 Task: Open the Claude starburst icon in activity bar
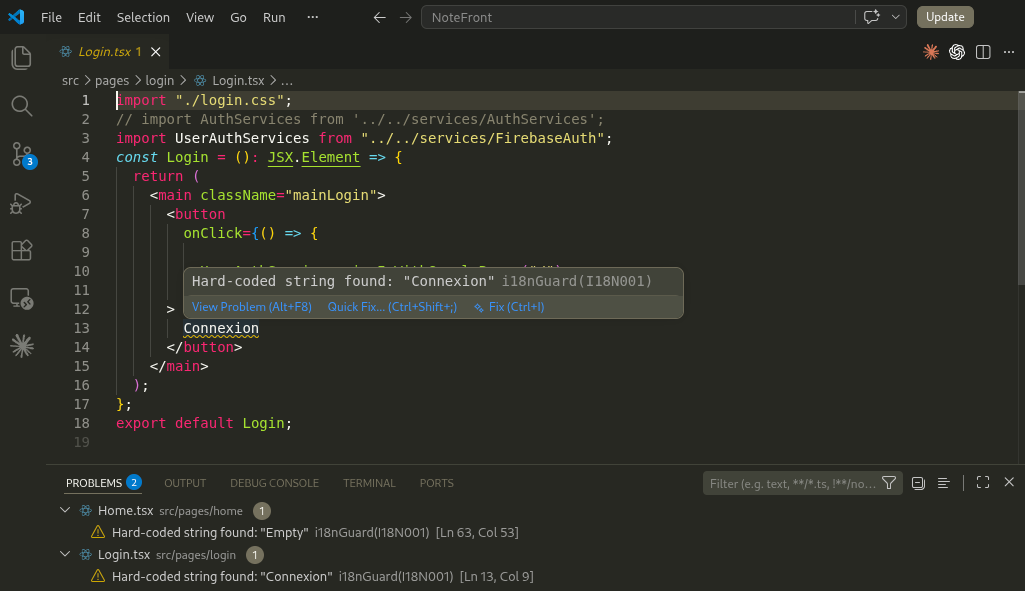click(22, 346)
